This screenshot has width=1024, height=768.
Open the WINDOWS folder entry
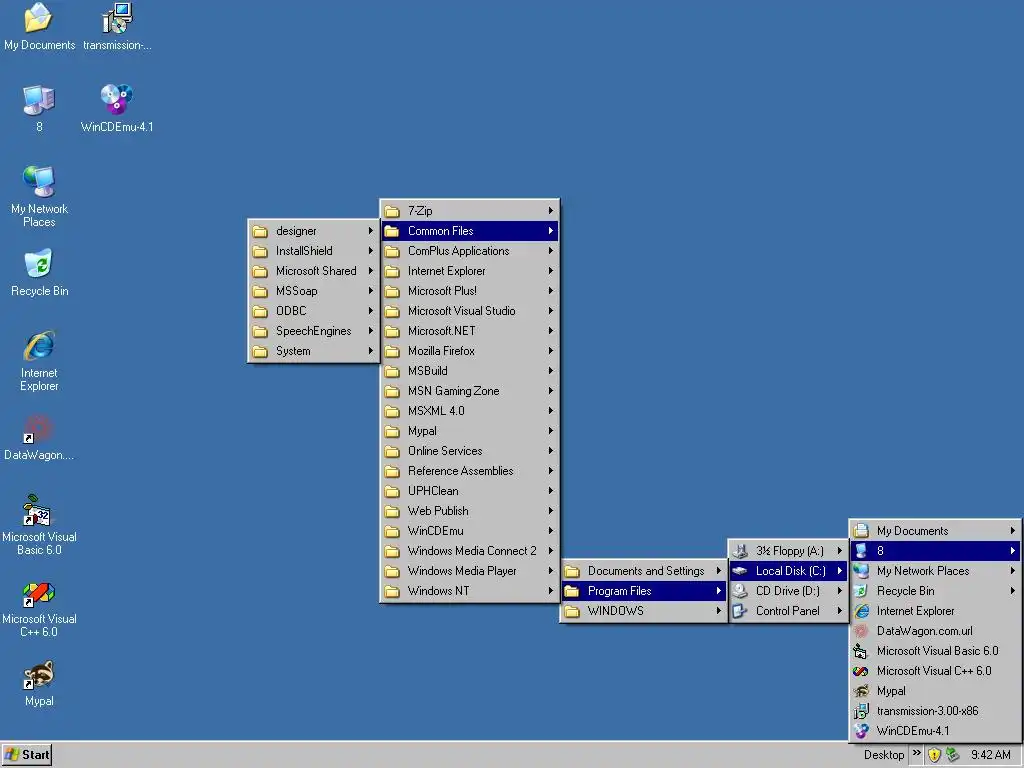644,611
